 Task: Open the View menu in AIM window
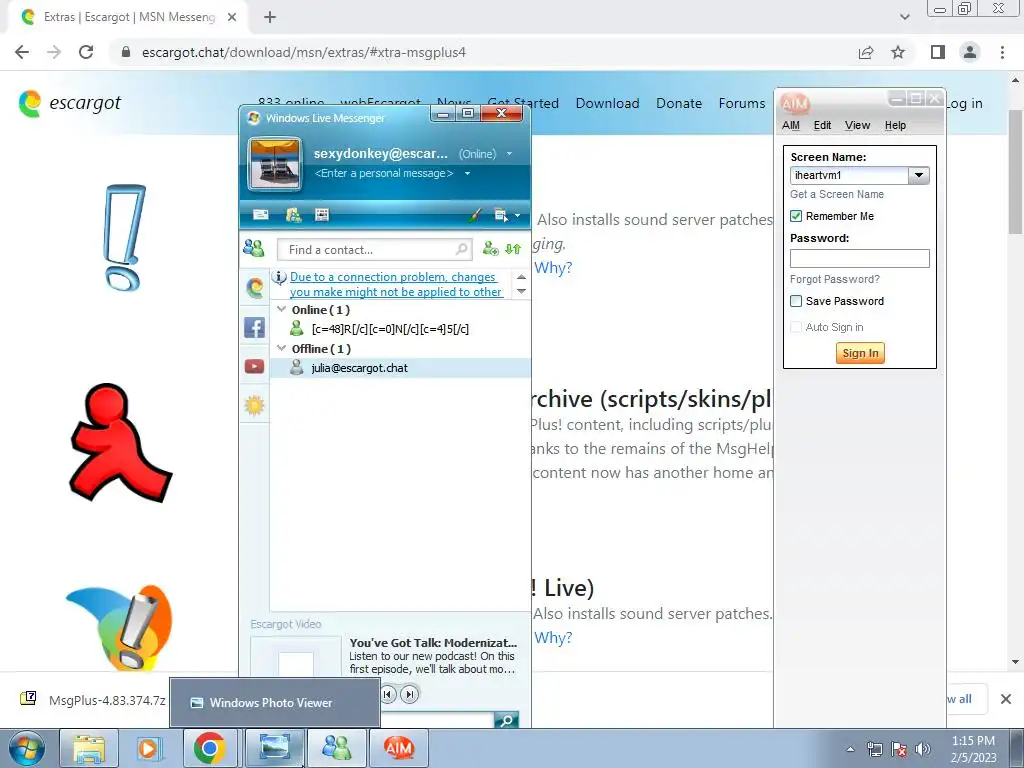(857, 125)
